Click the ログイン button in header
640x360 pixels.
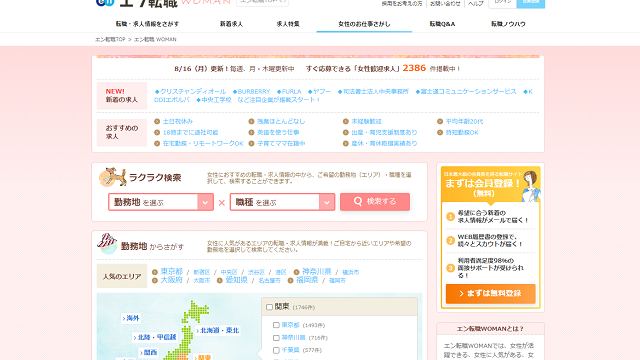pyautogui.click(x=502, y=3)
